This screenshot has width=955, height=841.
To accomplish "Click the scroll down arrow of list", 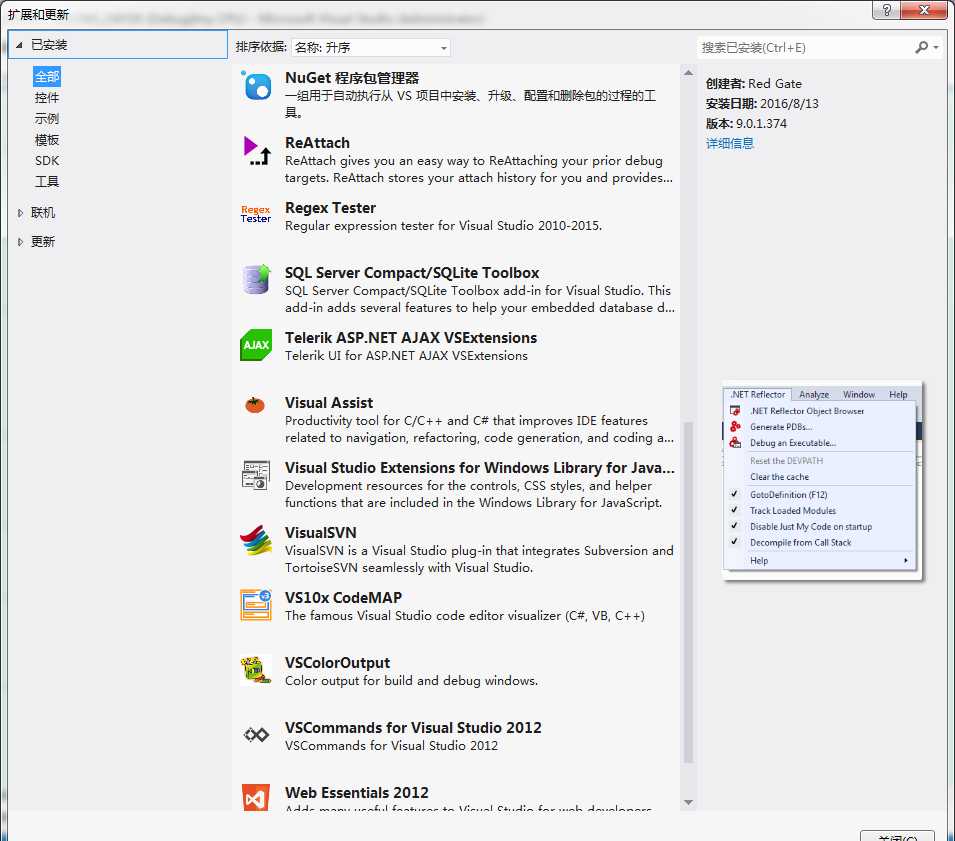I will 688,803.
